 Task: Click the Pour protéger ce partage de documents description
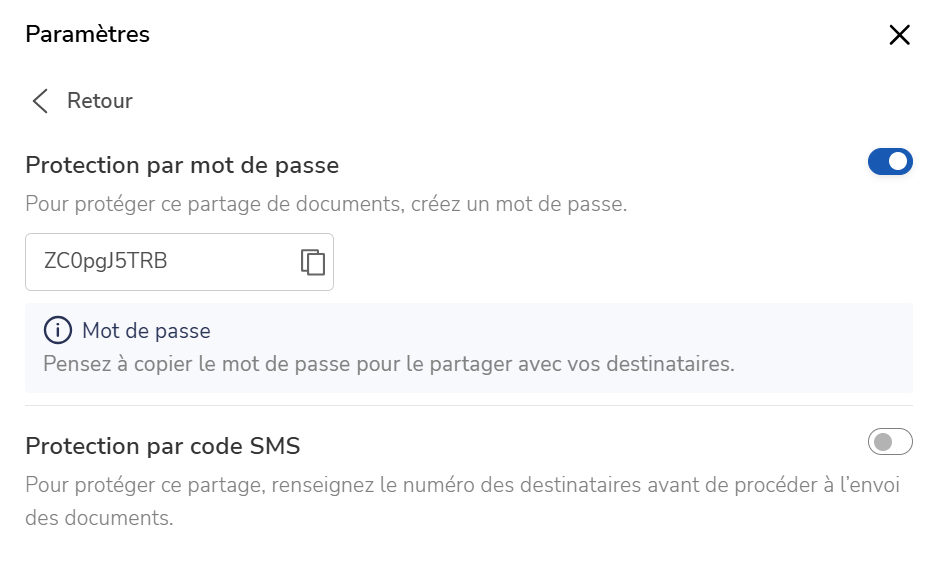[326, 204]
